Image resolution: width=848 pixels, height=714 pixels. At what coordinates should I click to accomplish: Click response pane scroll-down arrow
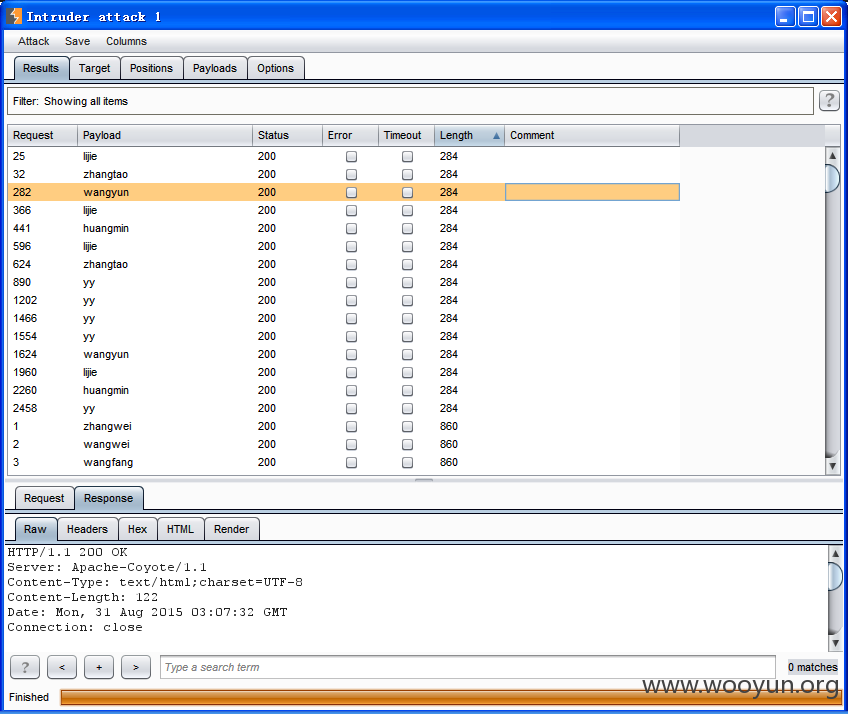(x=835, y=643)
